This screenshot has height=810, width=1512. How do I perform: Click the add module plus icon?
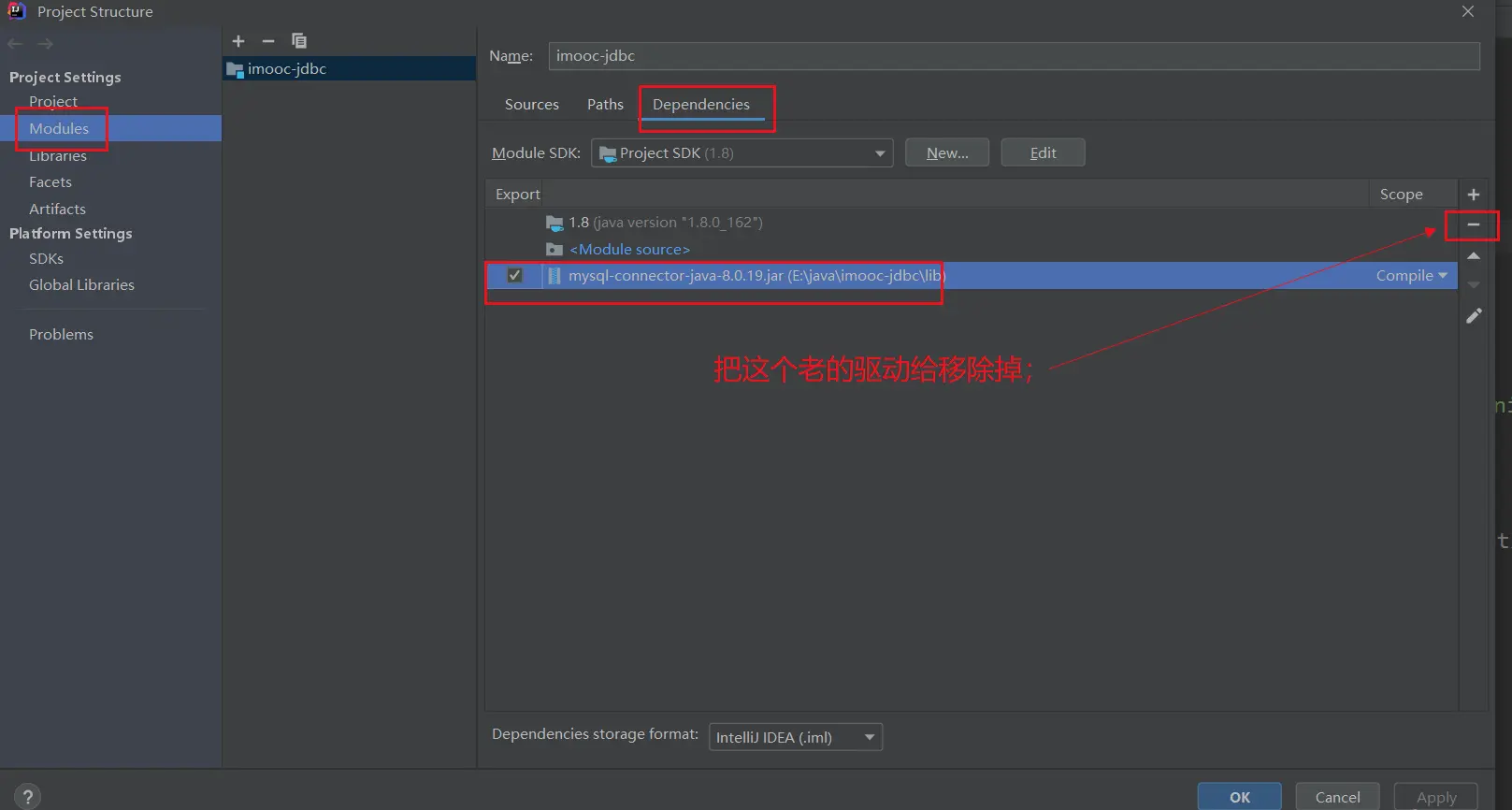[238, 41]
